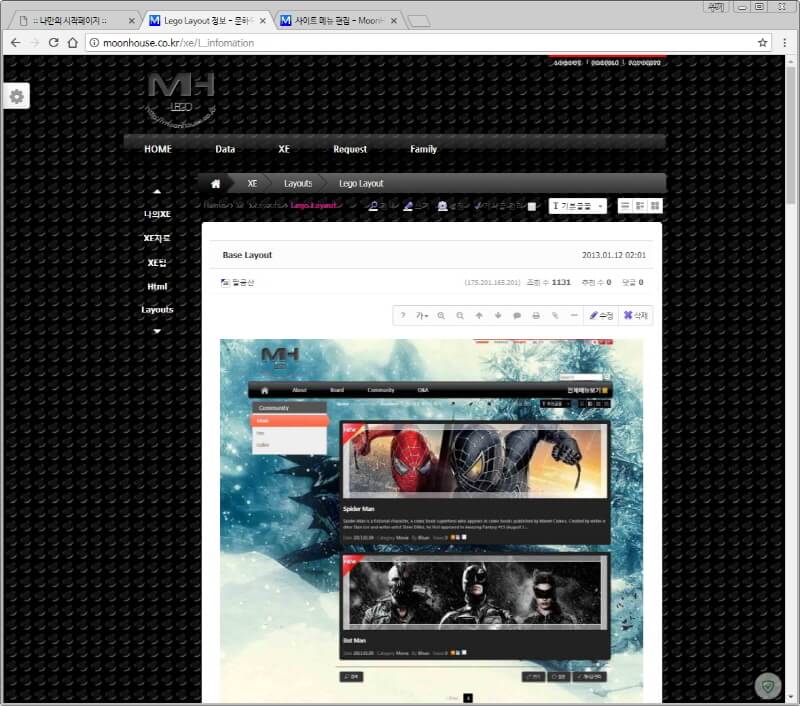
Task: Click the 수정 edit button
Action: tap(602, 316)
